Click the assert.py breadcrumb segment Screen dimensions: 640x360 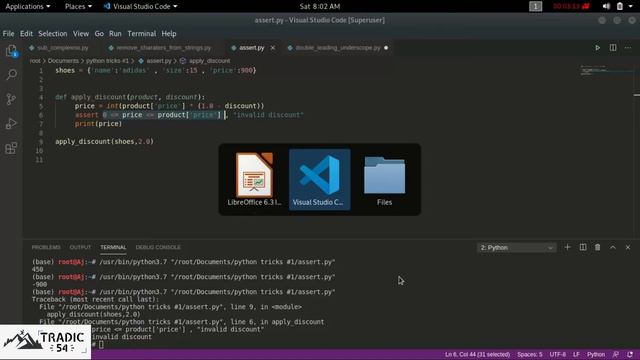155,61
